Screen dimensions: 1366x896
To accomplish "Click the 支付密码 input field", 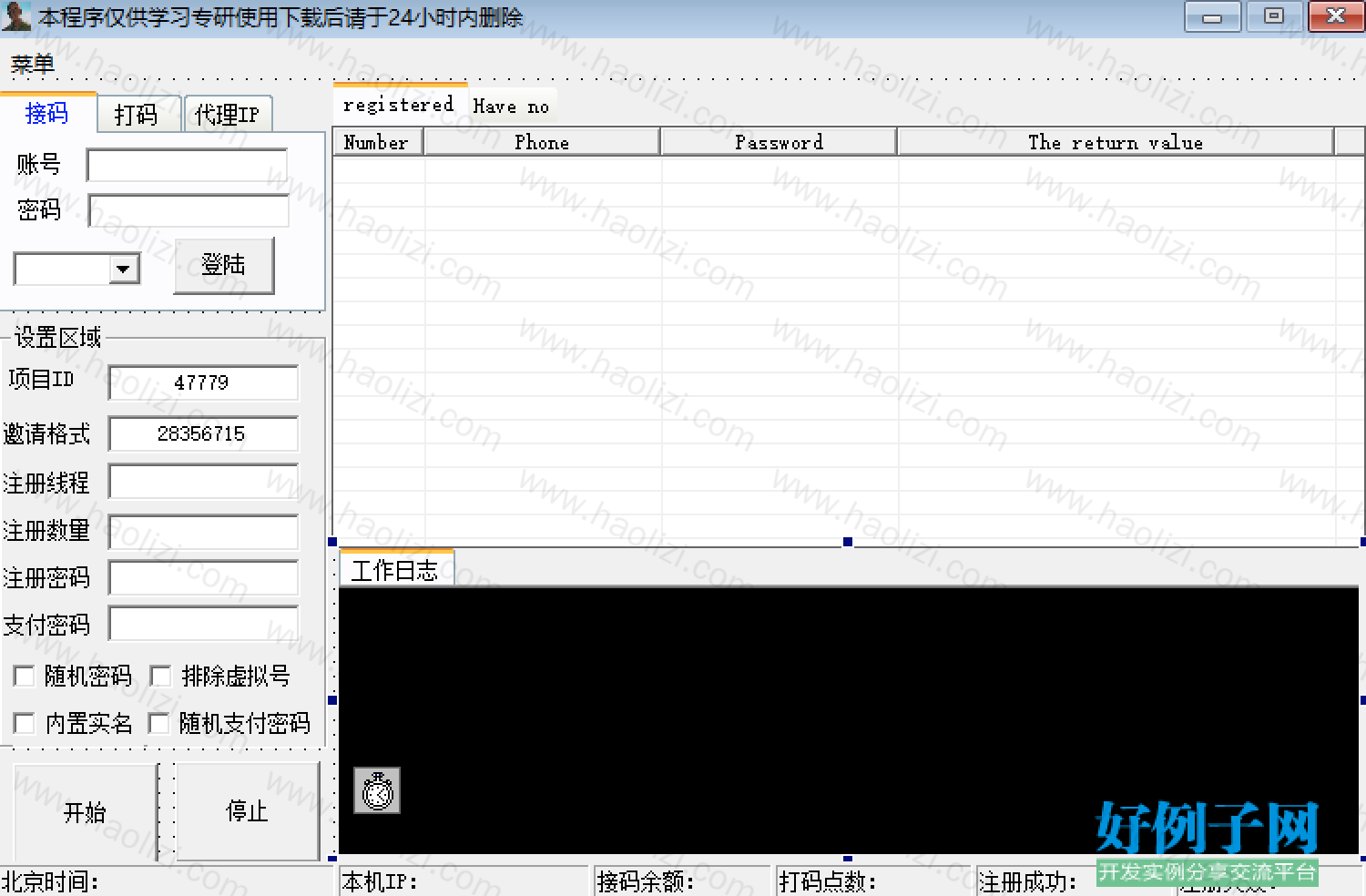I will 203,624.
